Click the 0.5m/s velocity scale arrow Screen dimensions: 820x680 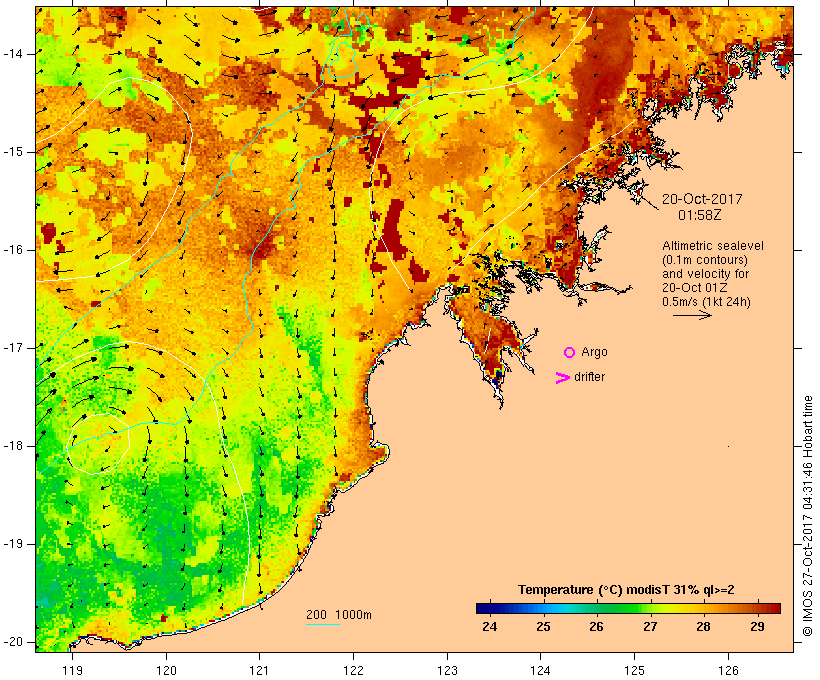click(692, 315)
